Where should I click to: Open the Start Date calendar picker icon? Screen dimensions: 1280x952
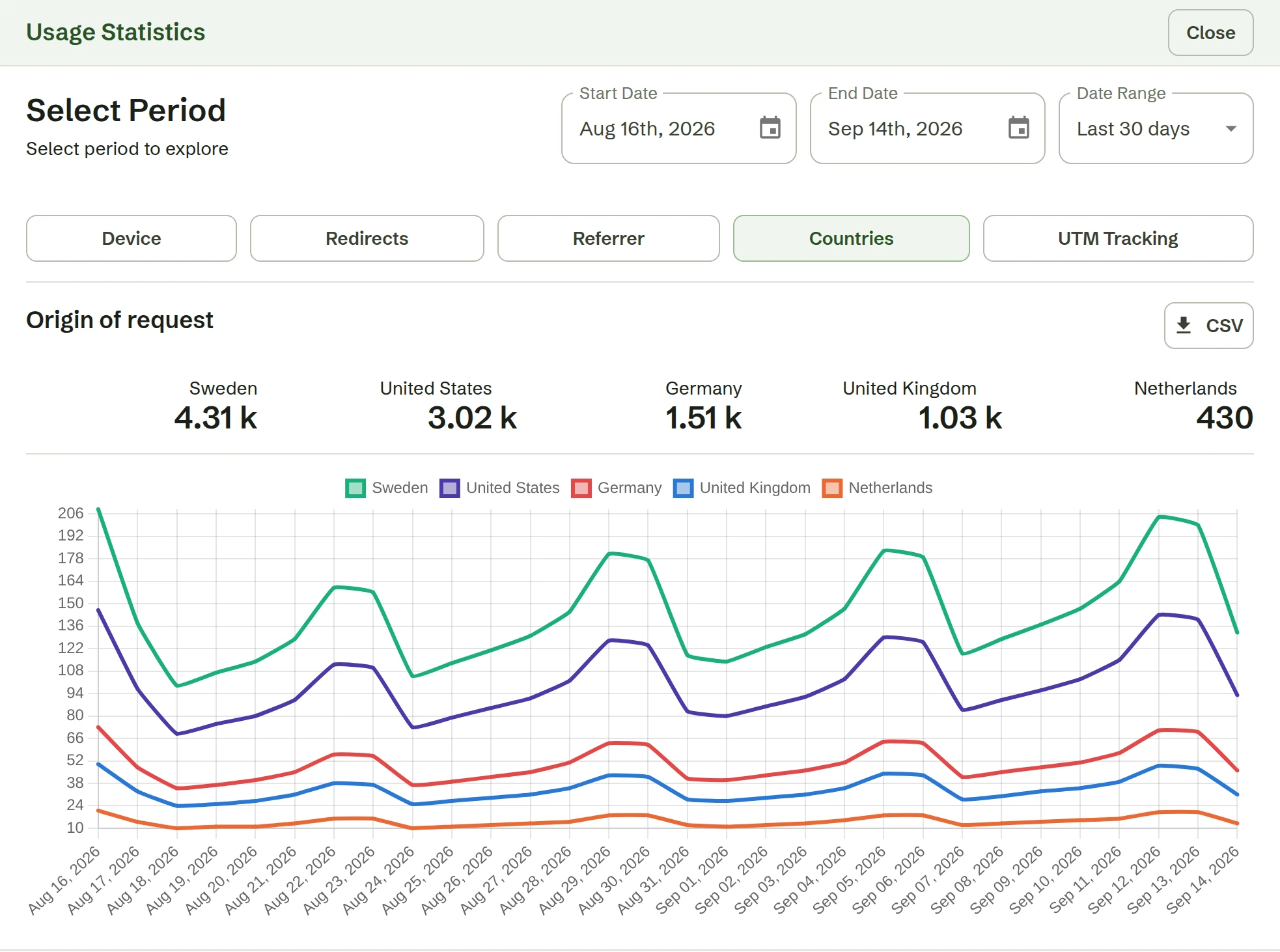pos(770,128)
